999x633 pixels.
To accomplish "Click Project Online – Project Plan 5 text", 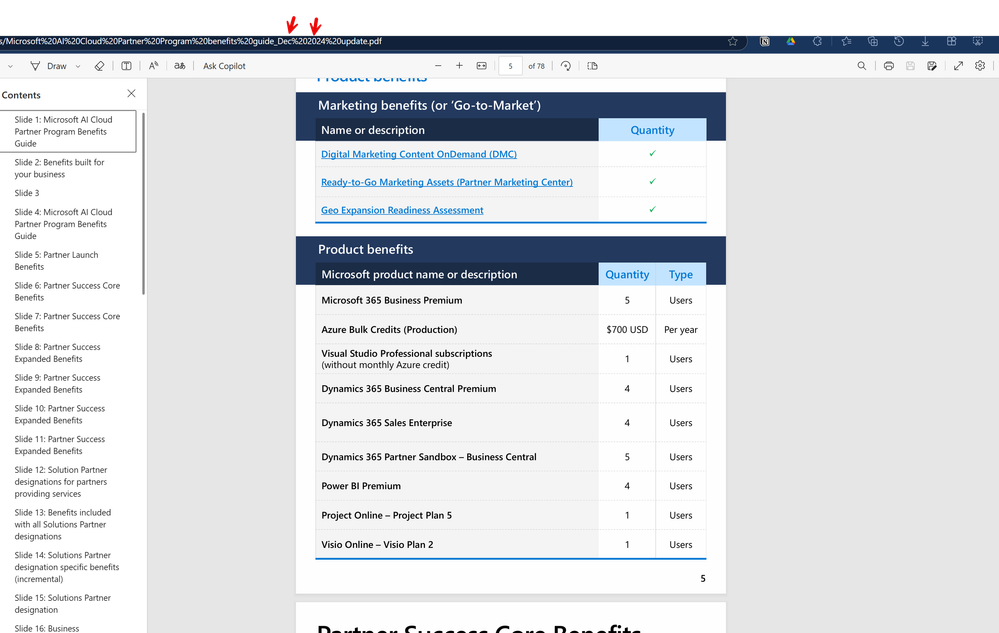I will pyautogui.click(x=387, y=515).
